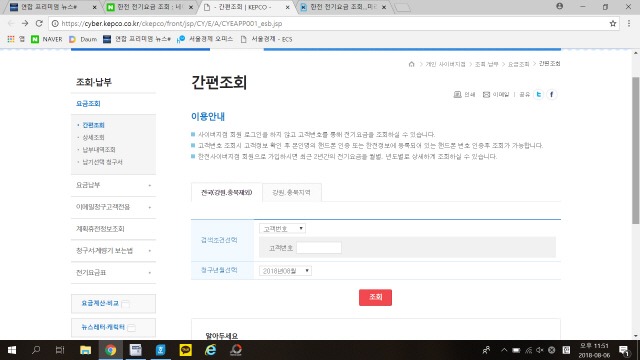Open KakaoTalk from the taskbar

coord(185,350)
